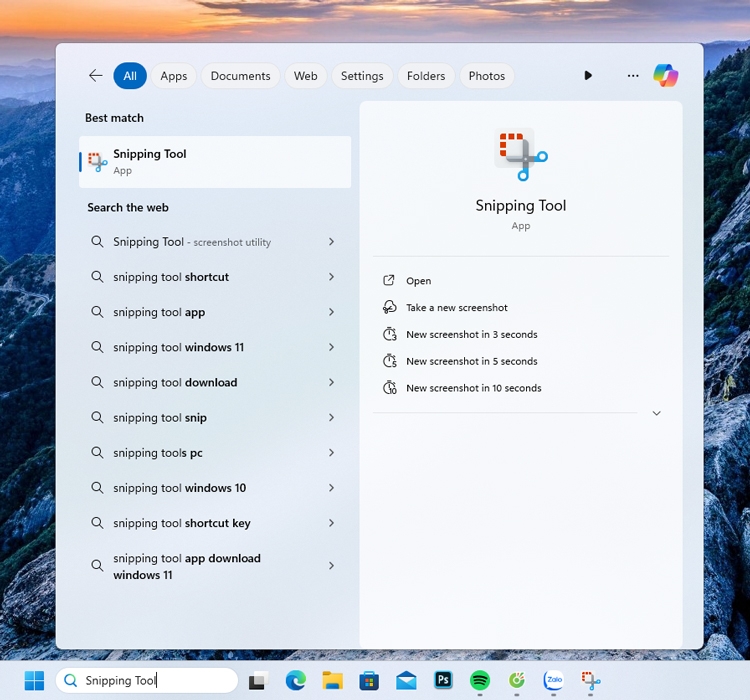The height and width of the screenshot is (700, 750).
Task: Expand 'Snipping Tool - screenshot utility' chevron
Action: point(331,242)
